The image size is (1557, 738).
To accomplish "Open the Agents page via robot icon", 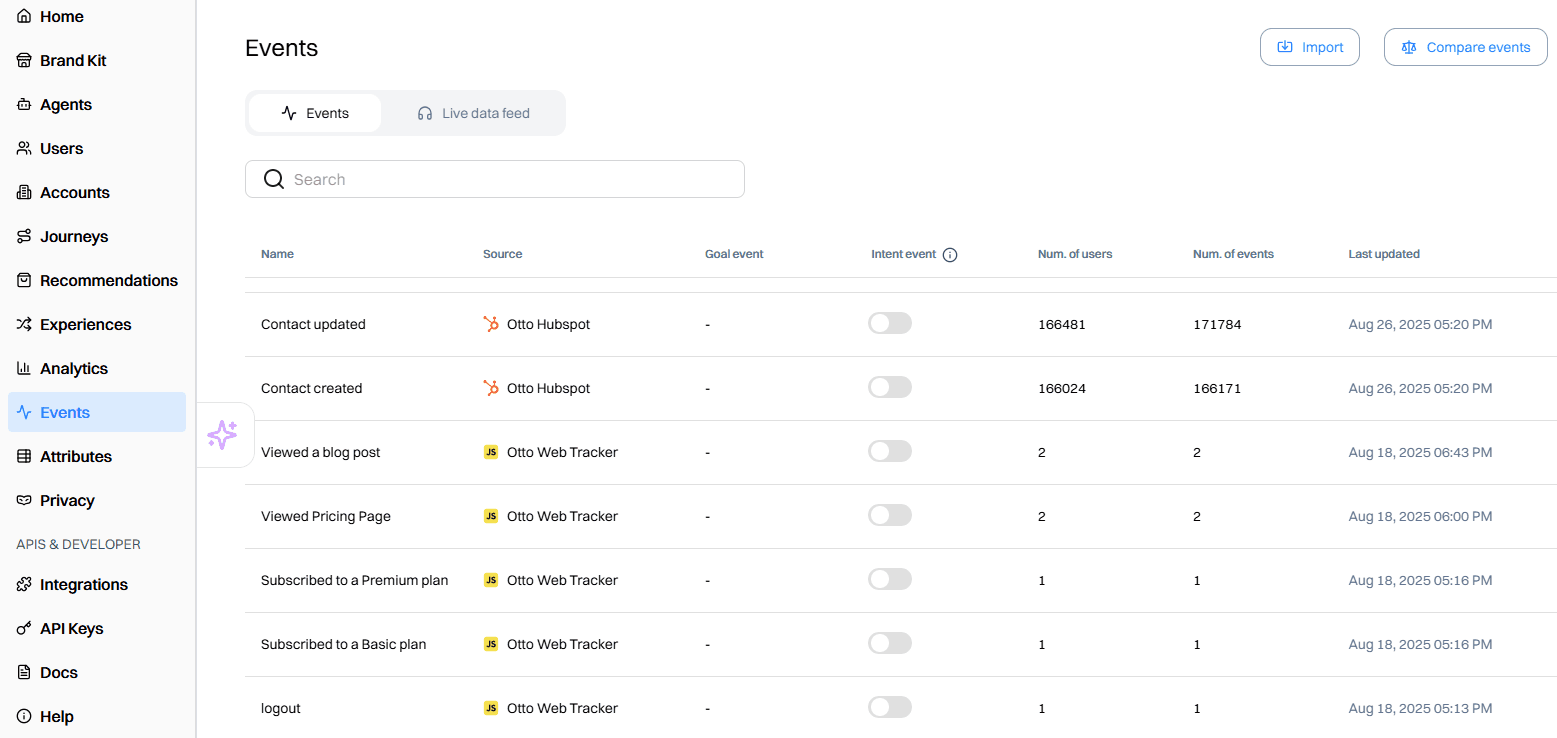I will point(25,105).
